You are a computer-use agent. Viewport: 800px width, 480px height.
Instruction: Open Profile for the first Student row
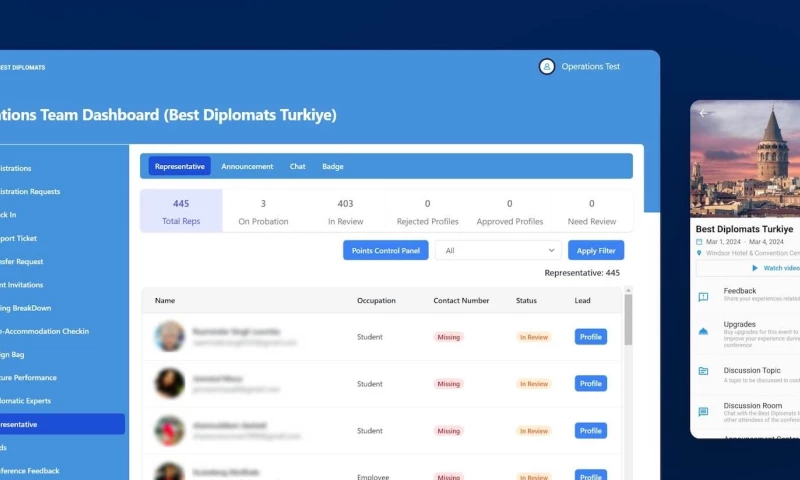point(591,337)
